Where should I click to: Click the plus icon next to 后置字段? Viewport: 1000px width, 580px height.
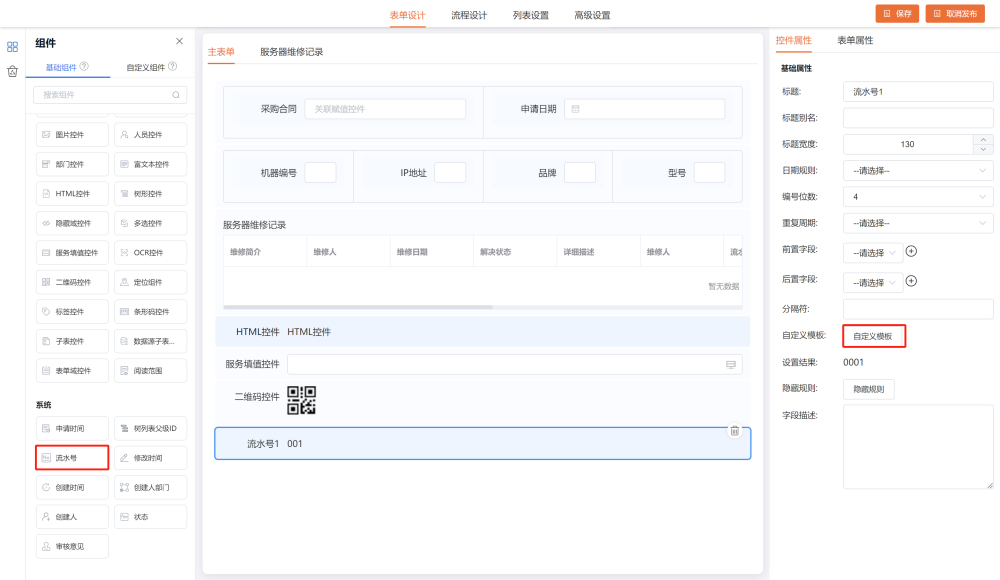coord(911,281)
